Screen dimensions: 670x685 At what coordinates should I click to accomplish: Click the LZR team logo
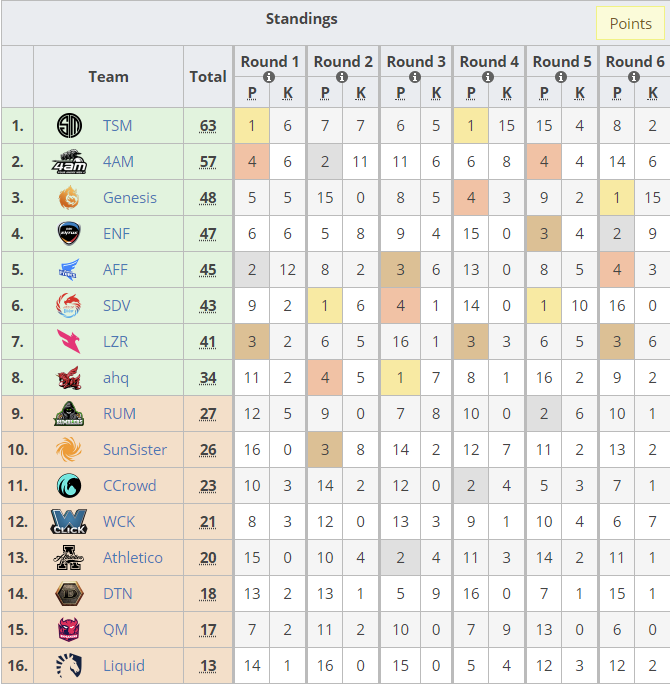point(69,342)
